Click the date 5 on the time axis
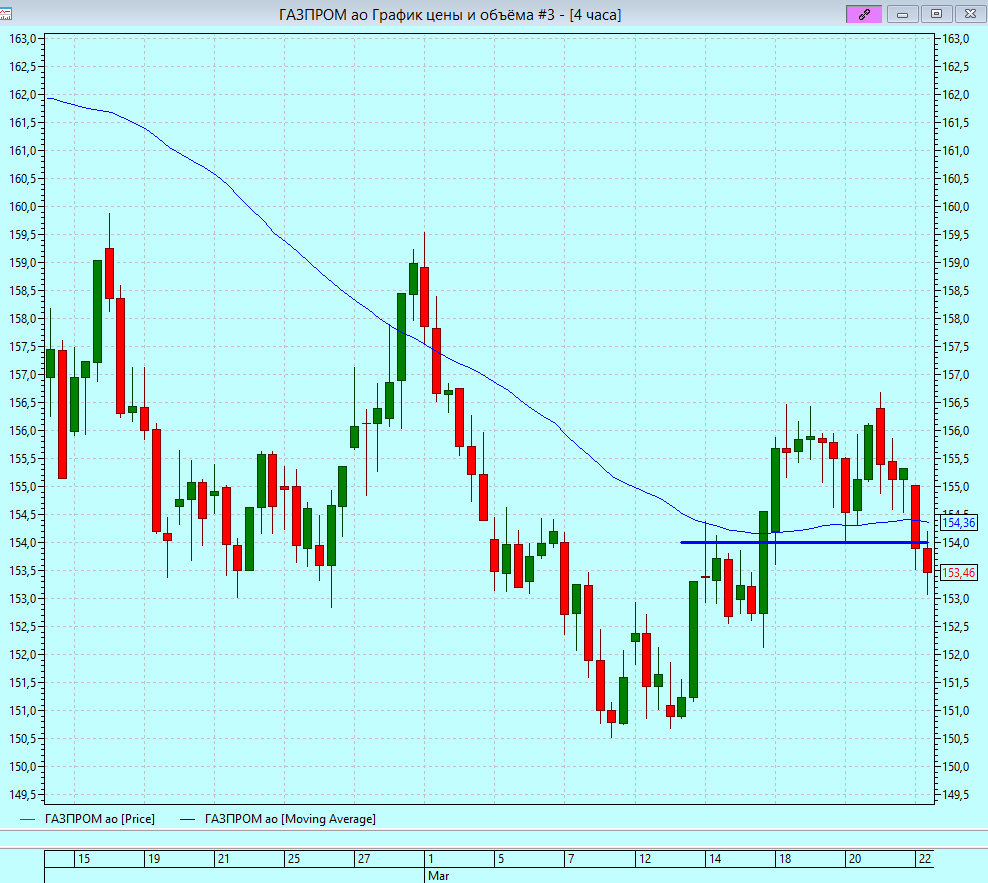The height and width of the screenshot is (883, 988). point(501,858)
